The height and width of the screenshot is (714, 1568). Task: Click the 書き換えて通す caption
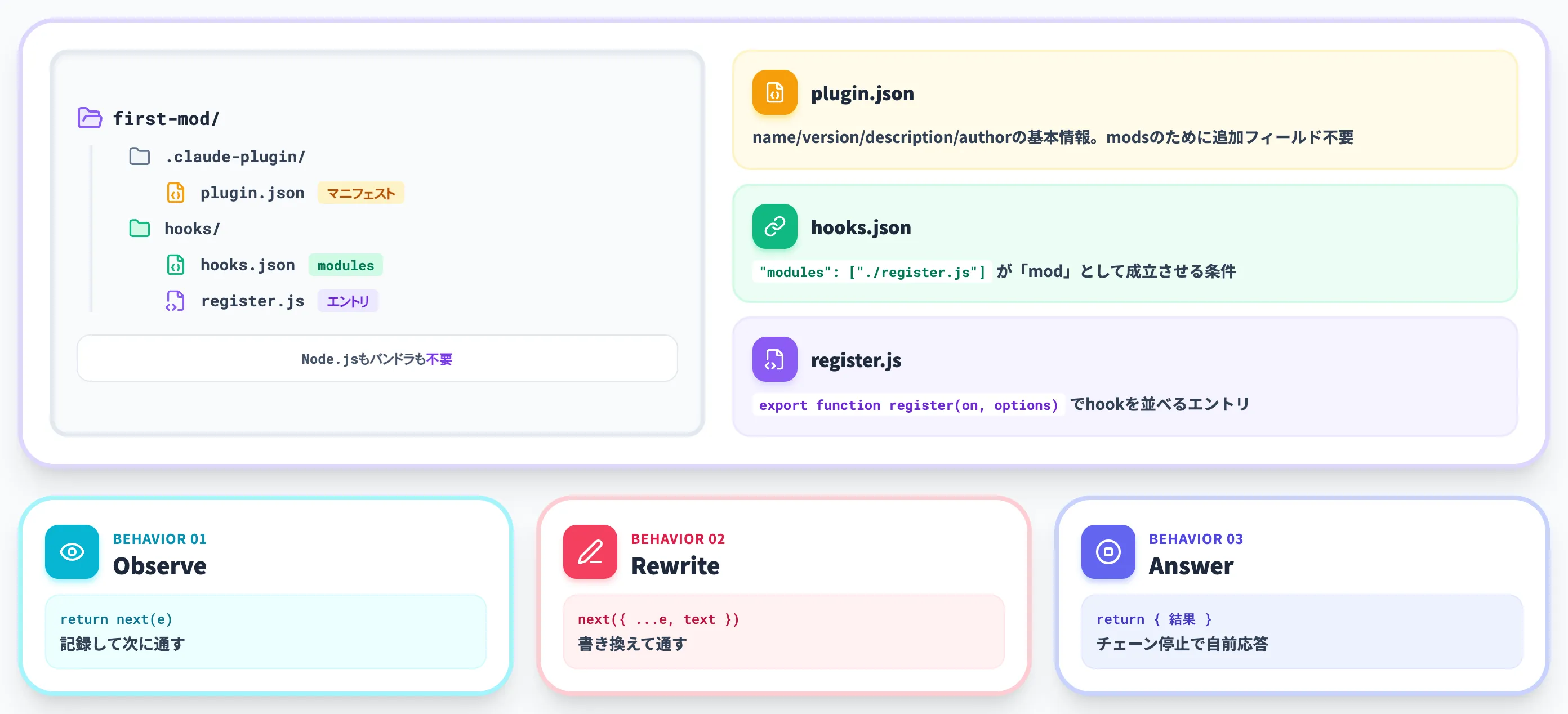[x=632, y=644]
